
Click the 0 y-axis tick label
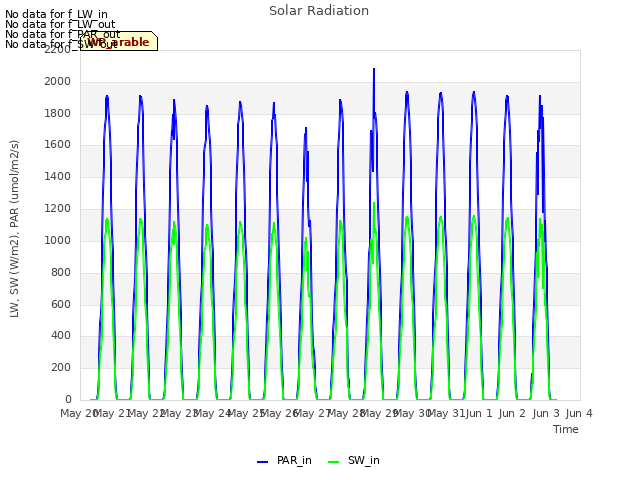click(68, 399)
